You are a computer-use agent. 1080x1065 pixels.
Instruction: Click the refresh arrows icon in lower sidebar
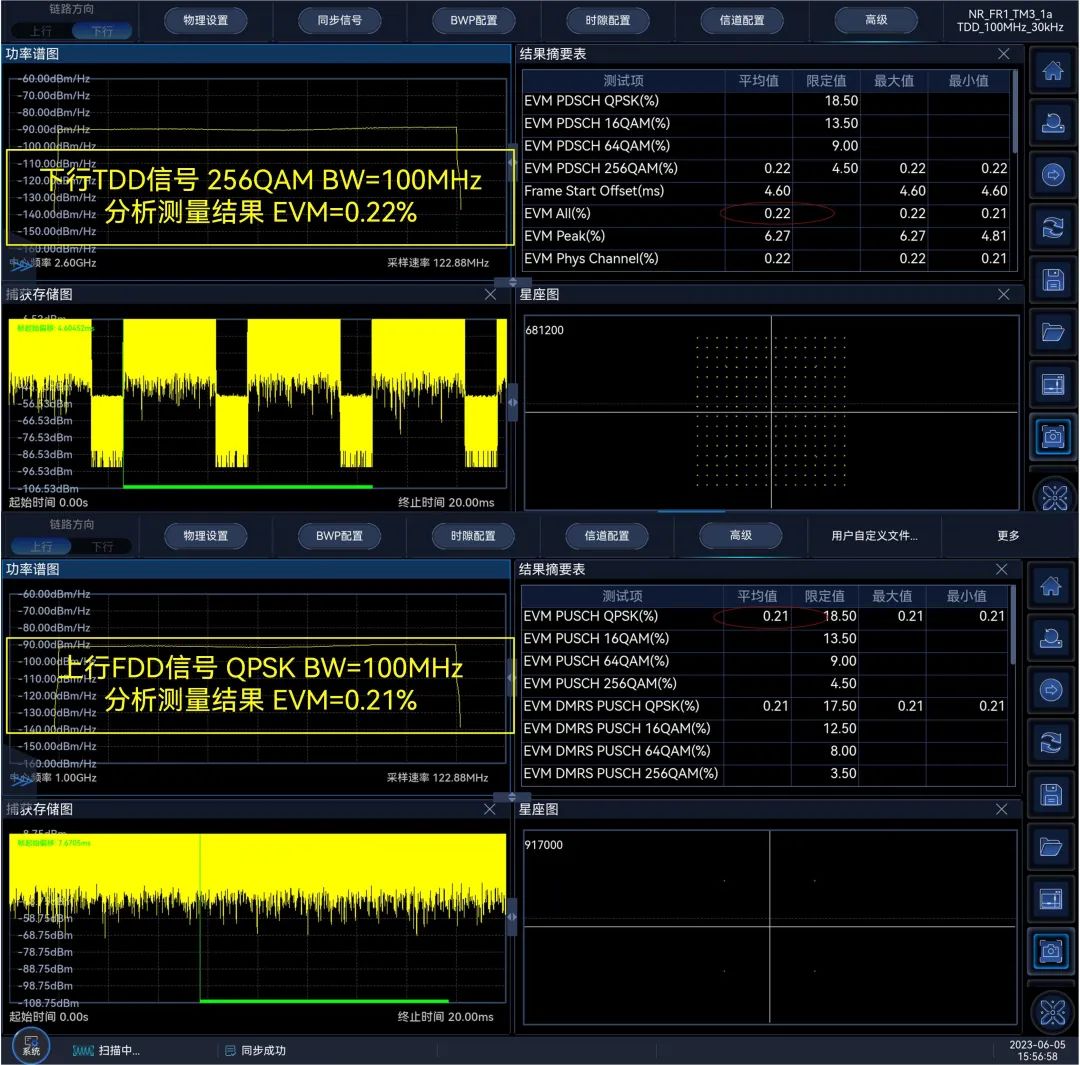pos(1050,743)
